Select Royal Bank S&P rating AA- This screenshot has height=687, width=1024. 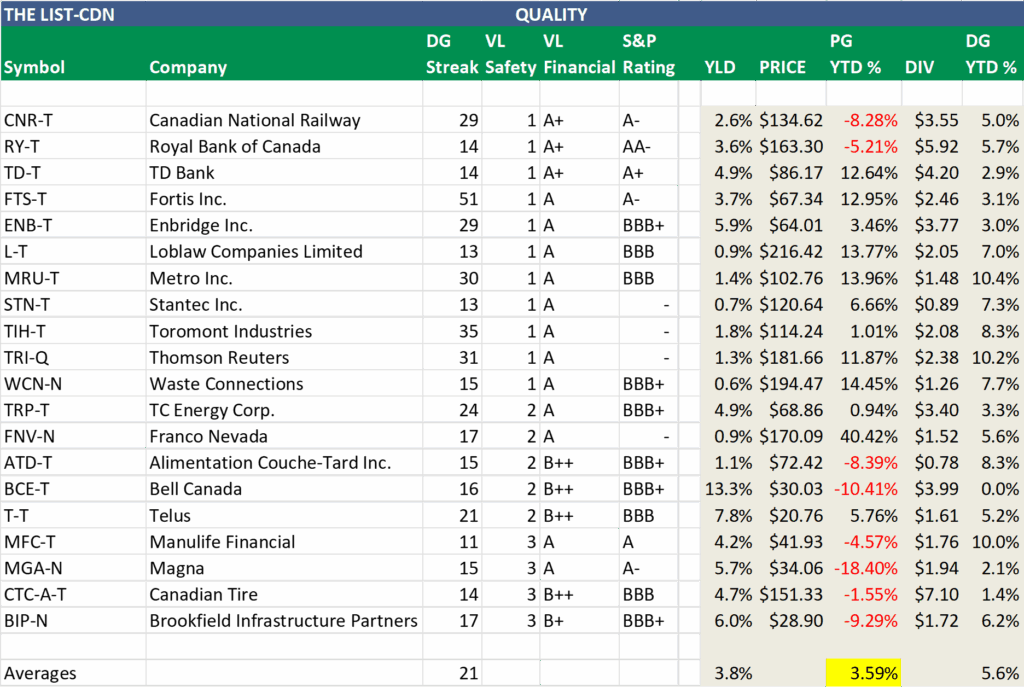[648, 146]
